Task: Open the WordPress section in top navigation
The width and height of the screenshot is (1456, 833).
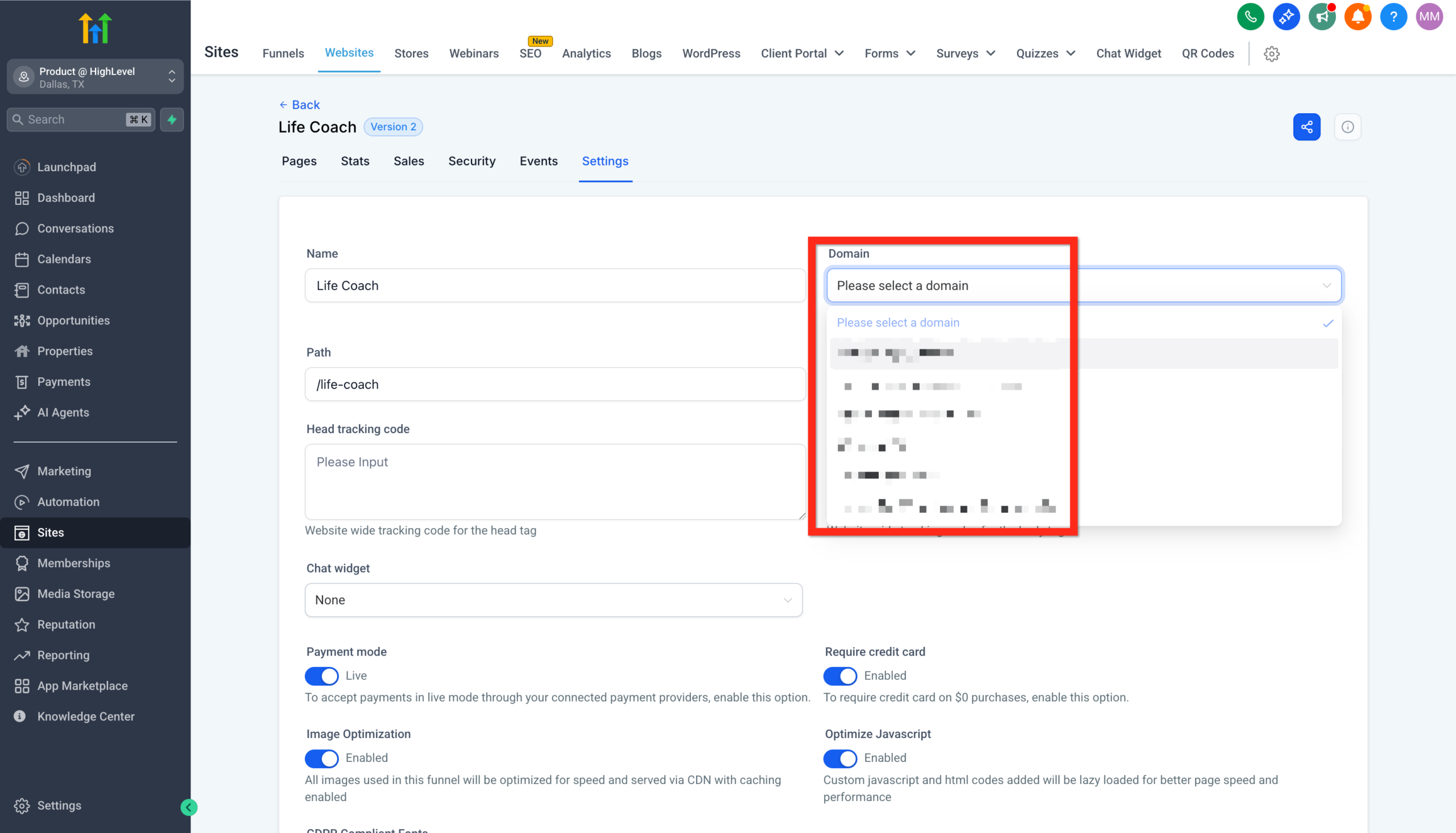Action: click(711, 53)
